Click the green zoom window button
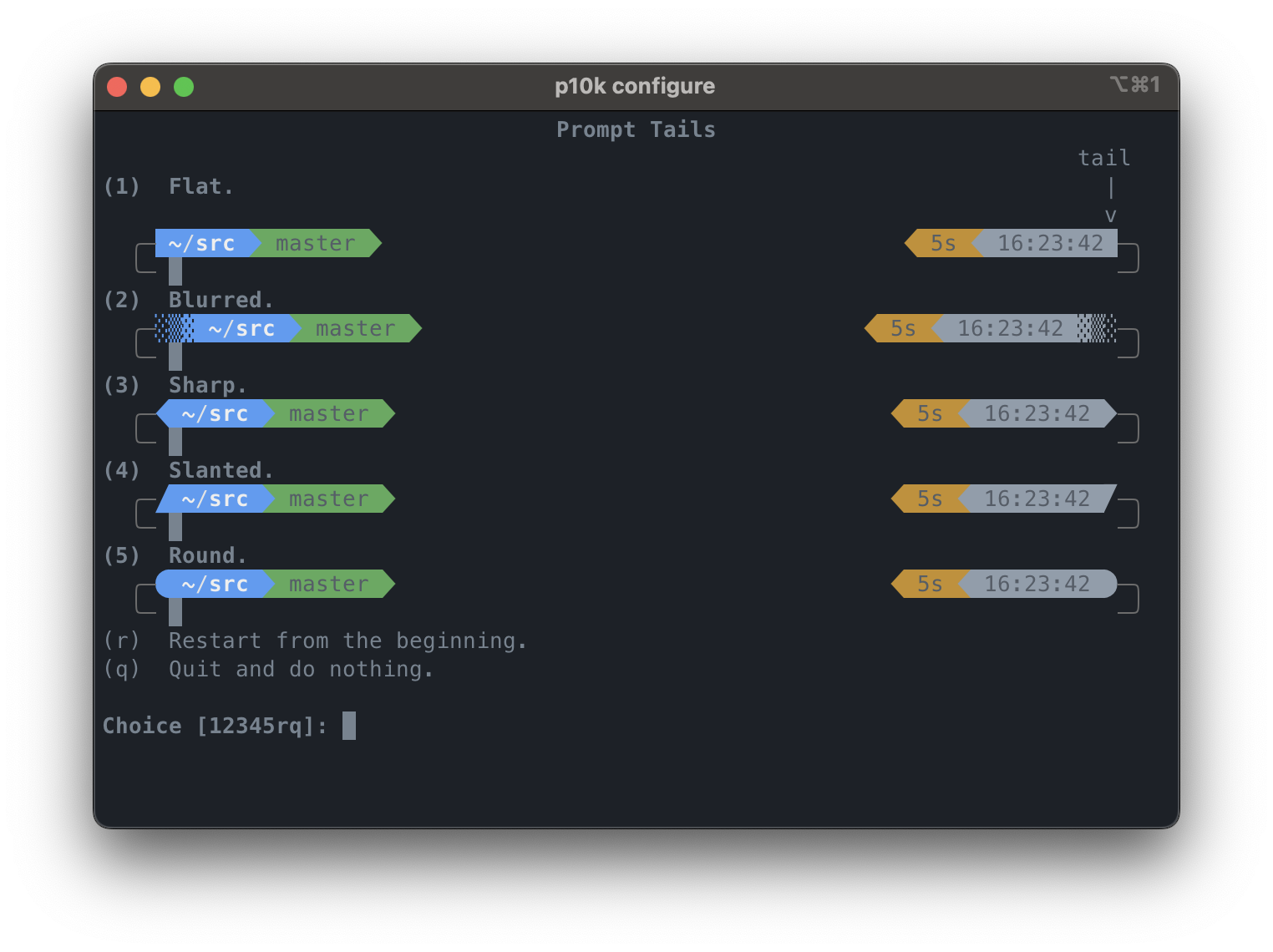 point(184,87)
